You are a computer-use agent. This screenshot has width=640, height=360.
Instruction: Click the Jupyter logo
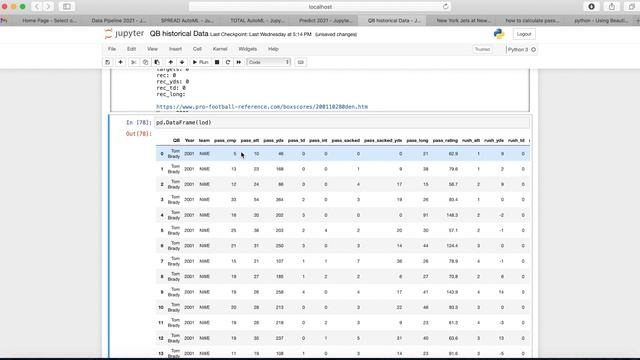coord(124,33)
